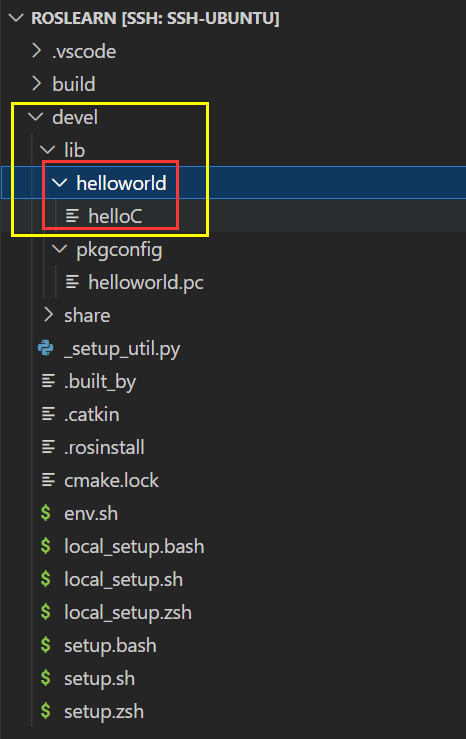
Task: Open the .built_by file
Action: [100, 382]
